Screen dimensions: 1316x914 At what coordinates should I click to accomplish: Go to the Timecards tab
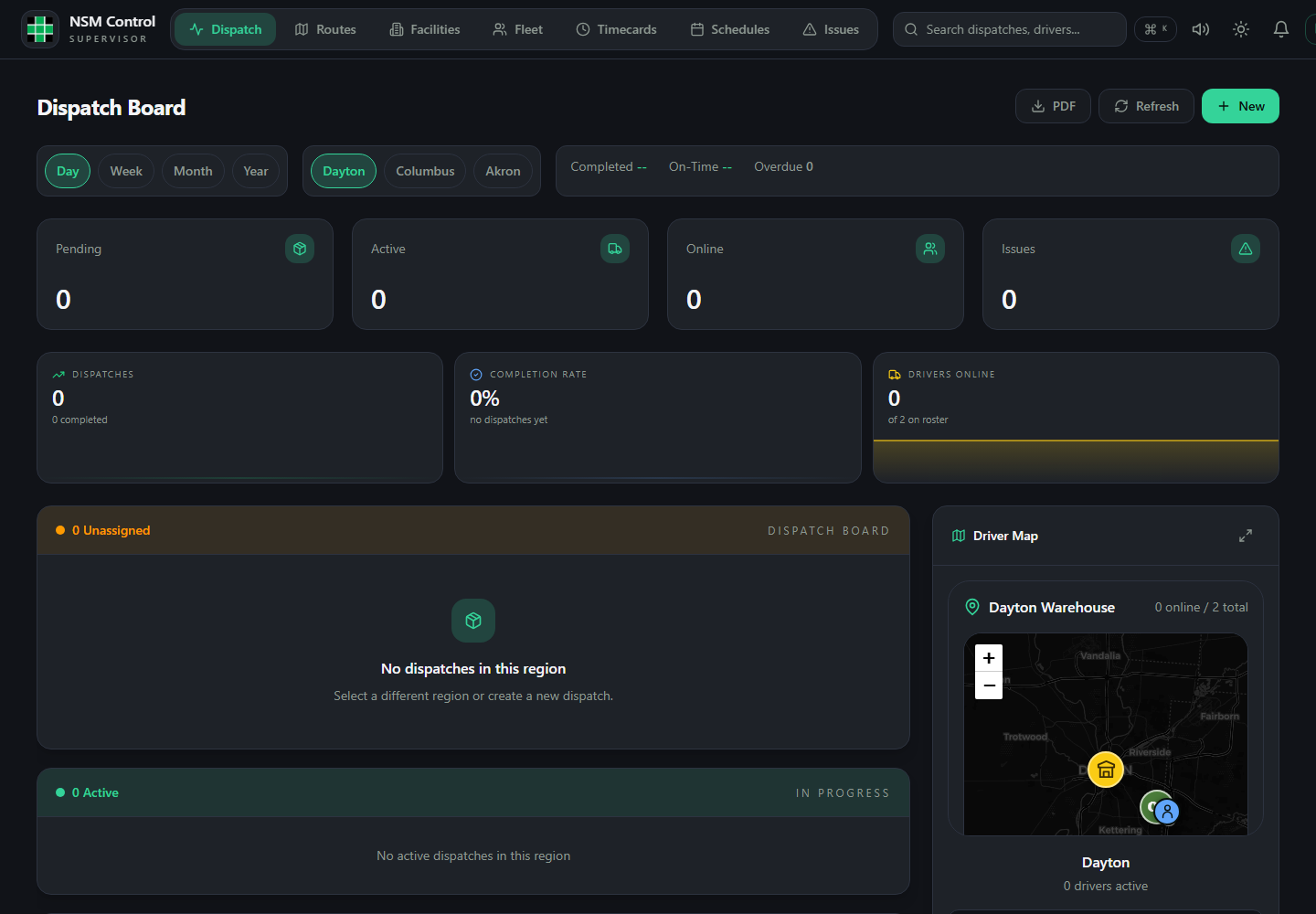[616, 29]
